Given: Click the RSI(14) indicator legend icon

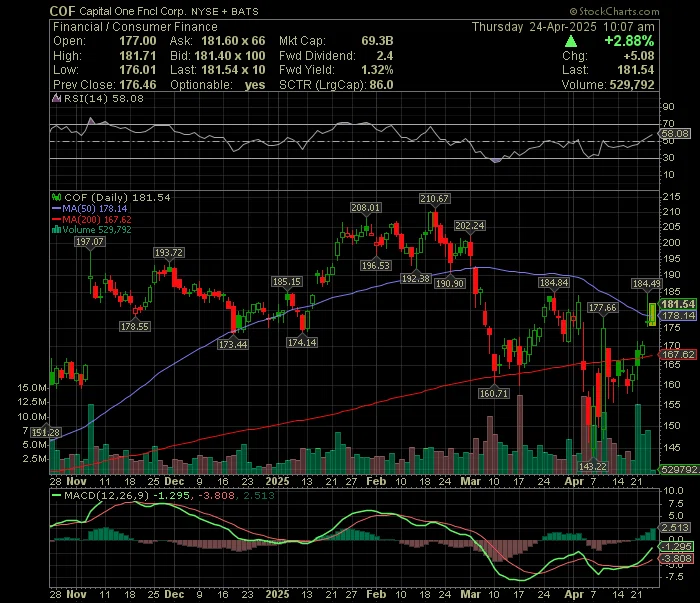Looking at the screenshot, I should click(56, 98).
